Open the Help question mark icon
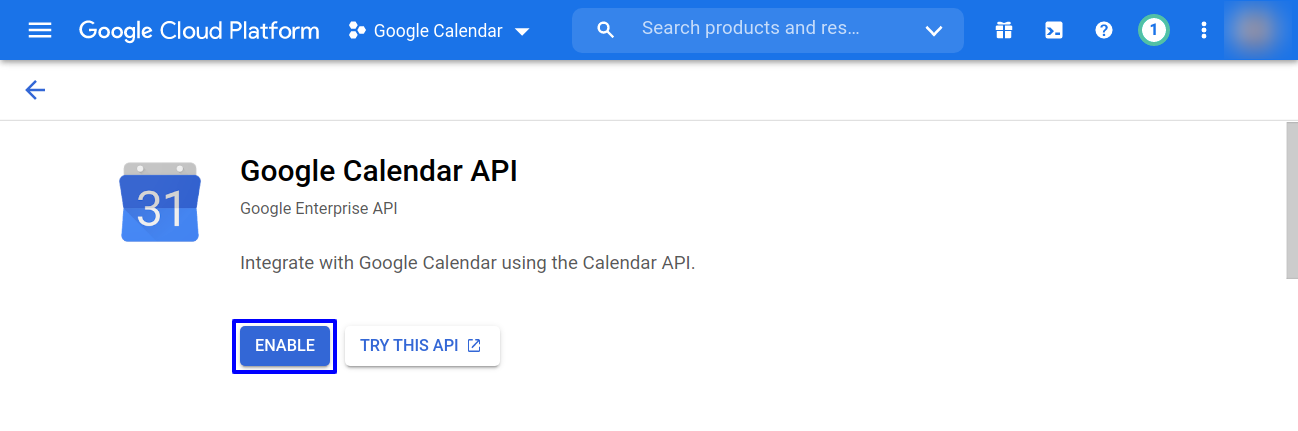The image size is (1298, 431). coord(1104,31)
